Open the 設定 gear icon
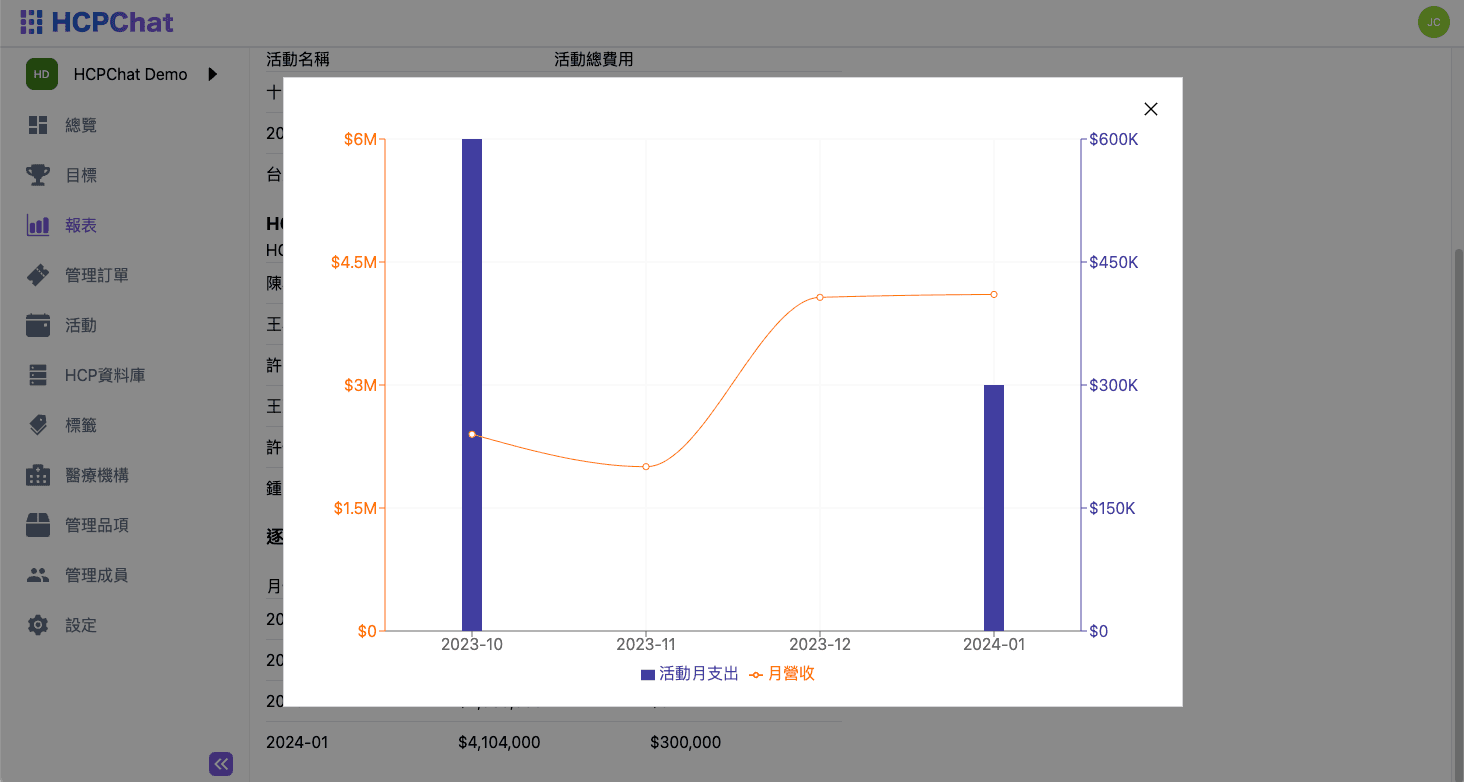1464x782 pixels. [x=38, y=625]
